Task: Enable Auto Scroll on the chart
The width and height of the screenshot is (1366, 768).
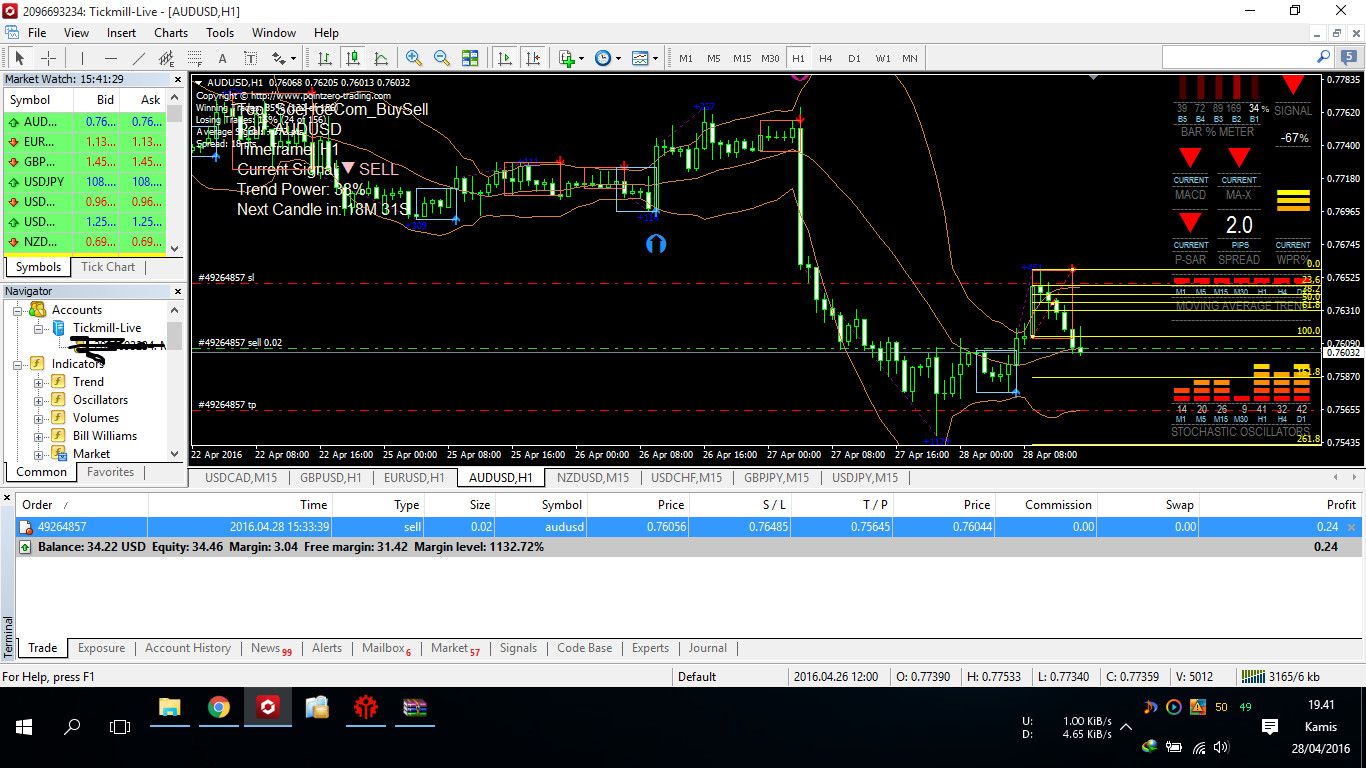Action: [506, 58]
